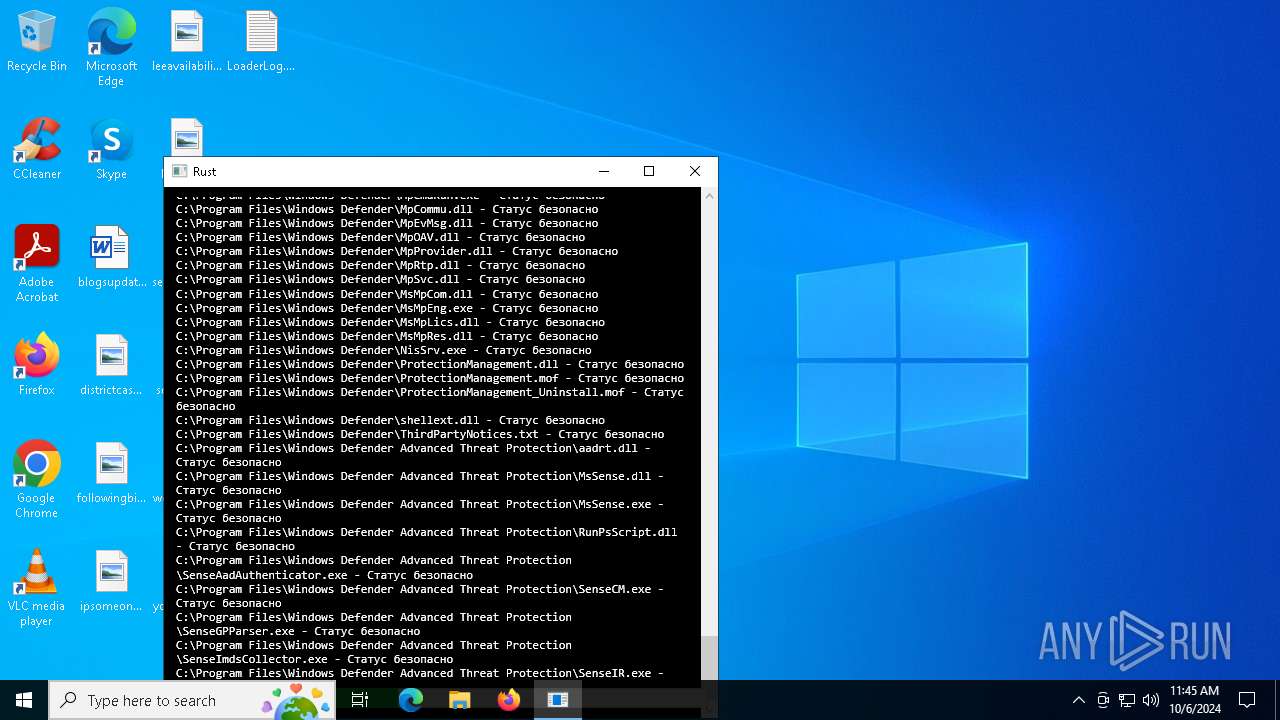This screenshot has width=1280, height=720.
Task: Select the followingbi... image file icon
Action: [111, 473]
